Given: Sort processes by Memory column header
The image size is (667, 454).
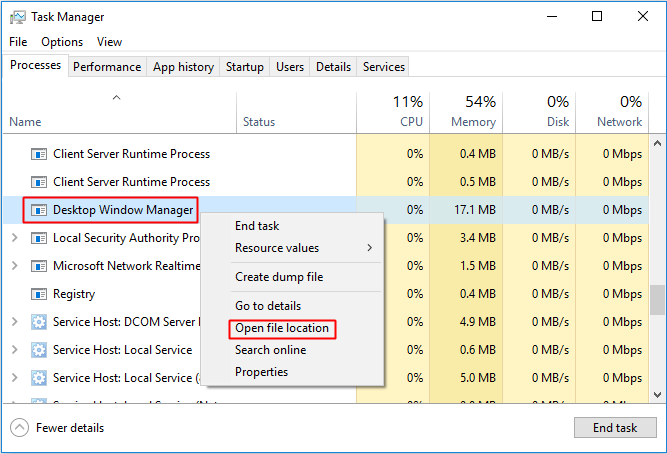Looking at the screenshot, I should [x=473, y=122].
